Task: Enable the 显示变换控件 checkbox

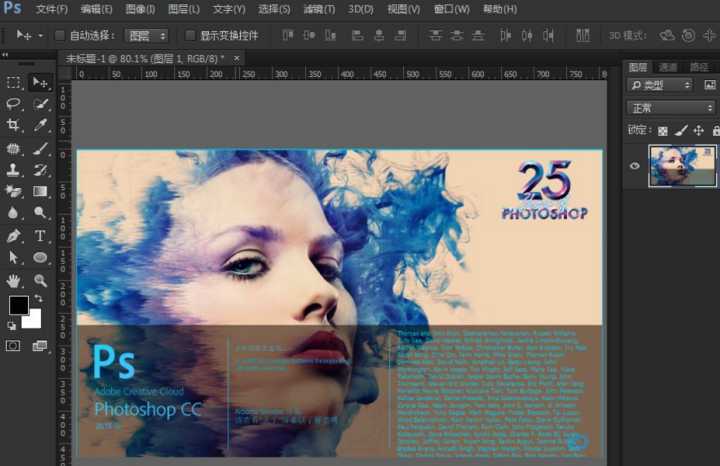Action: coord(190,35)
